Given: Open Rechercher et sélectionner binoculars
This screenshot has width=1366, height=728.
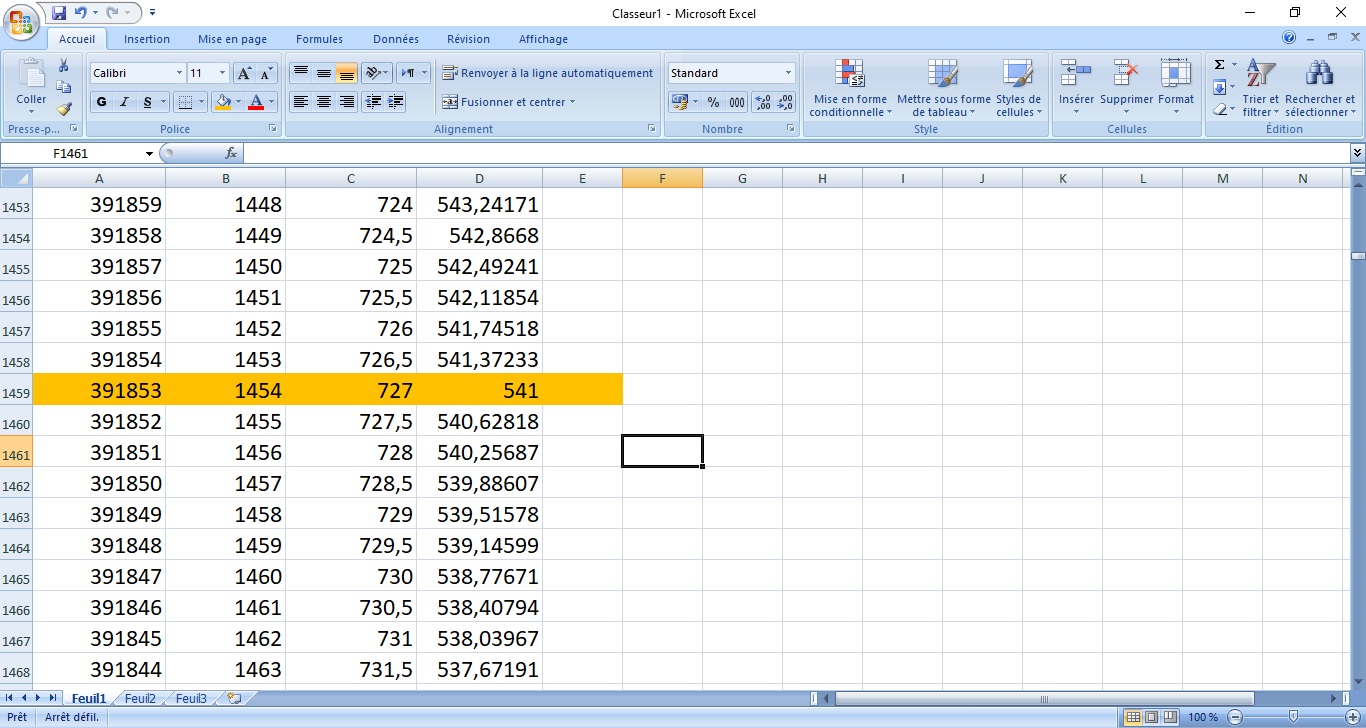Looking at the screenshot, I should click(1319, 88).
